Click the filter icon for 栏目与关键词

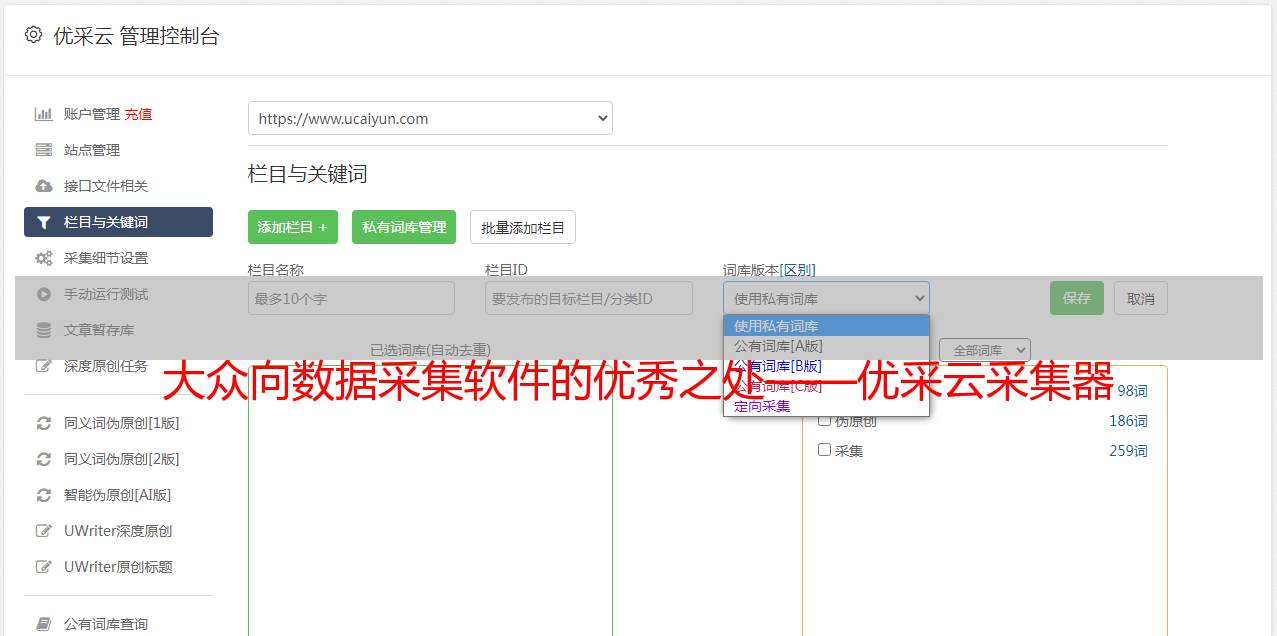44,222
